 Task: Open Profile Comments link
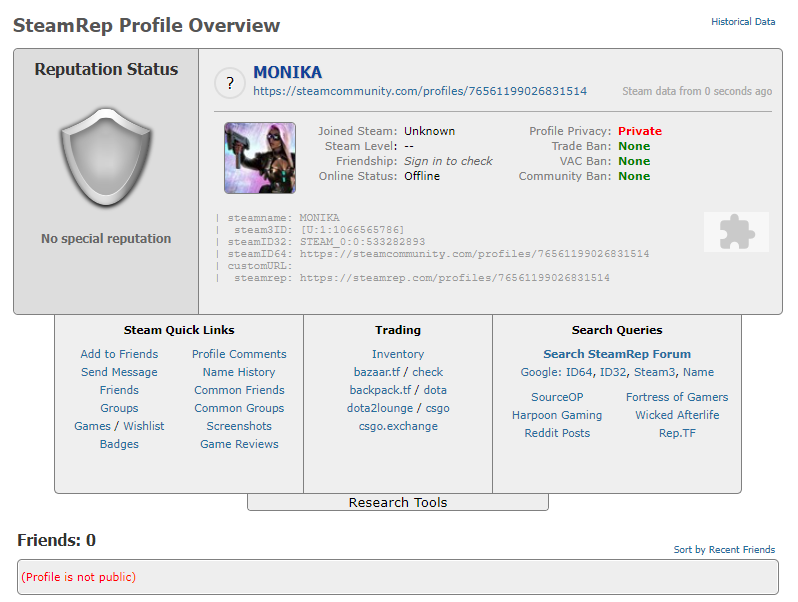[239, 354]
